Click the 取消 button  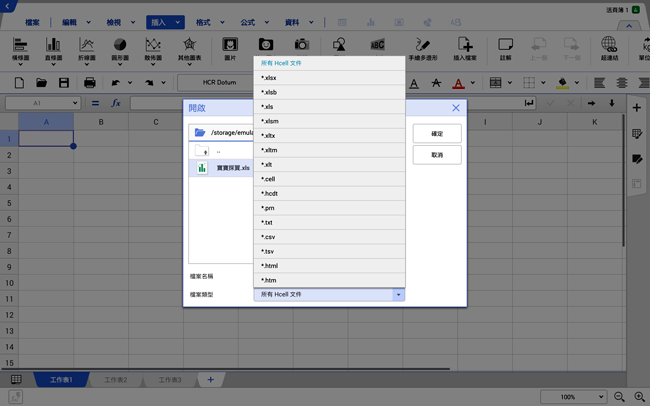click(x=436, y=155)
